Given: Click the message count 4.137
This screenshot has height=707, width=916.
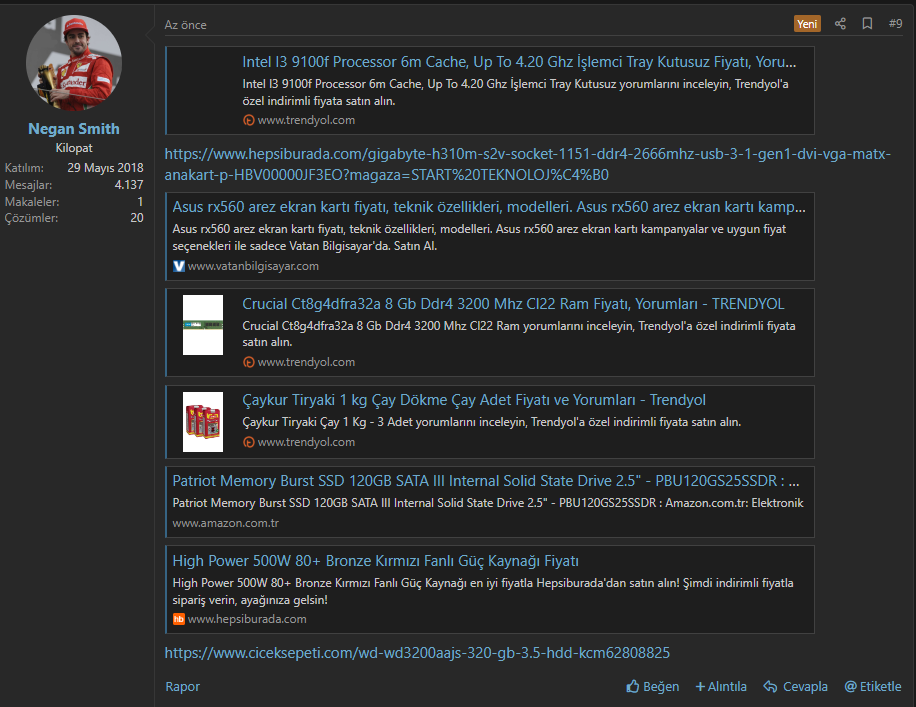Looking at the screenshot, I should [x=129, y=185].
